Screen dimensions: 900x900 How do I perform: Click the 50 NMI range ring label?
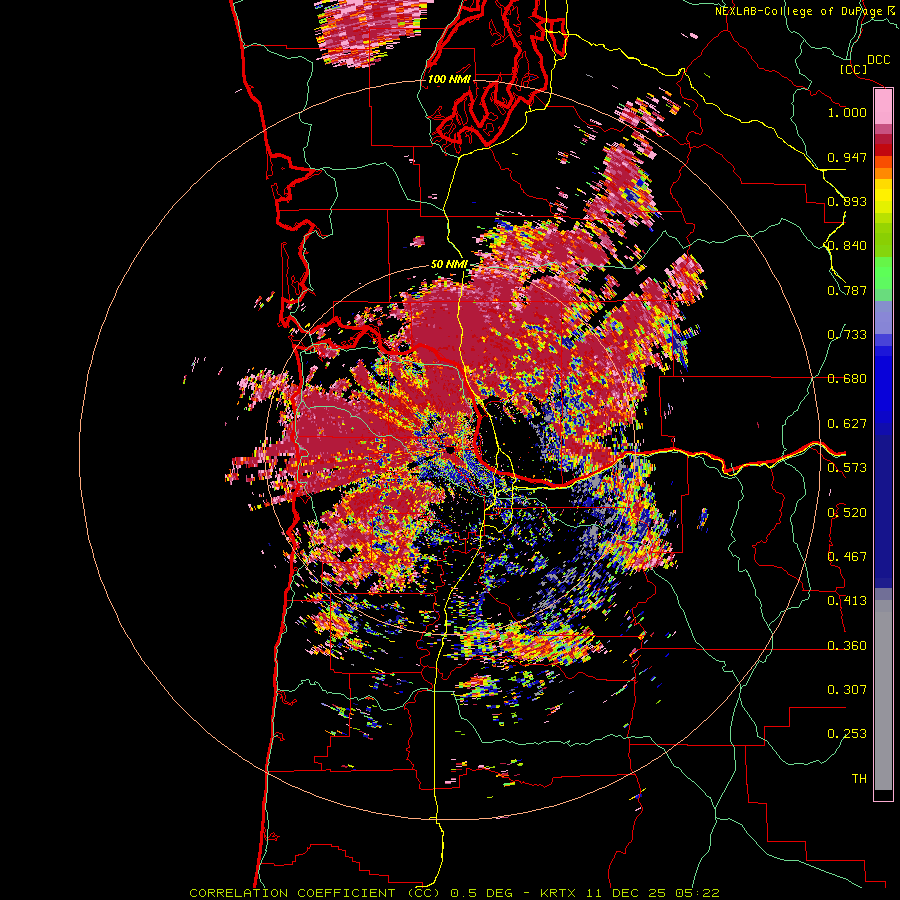(x=449, y=265)
